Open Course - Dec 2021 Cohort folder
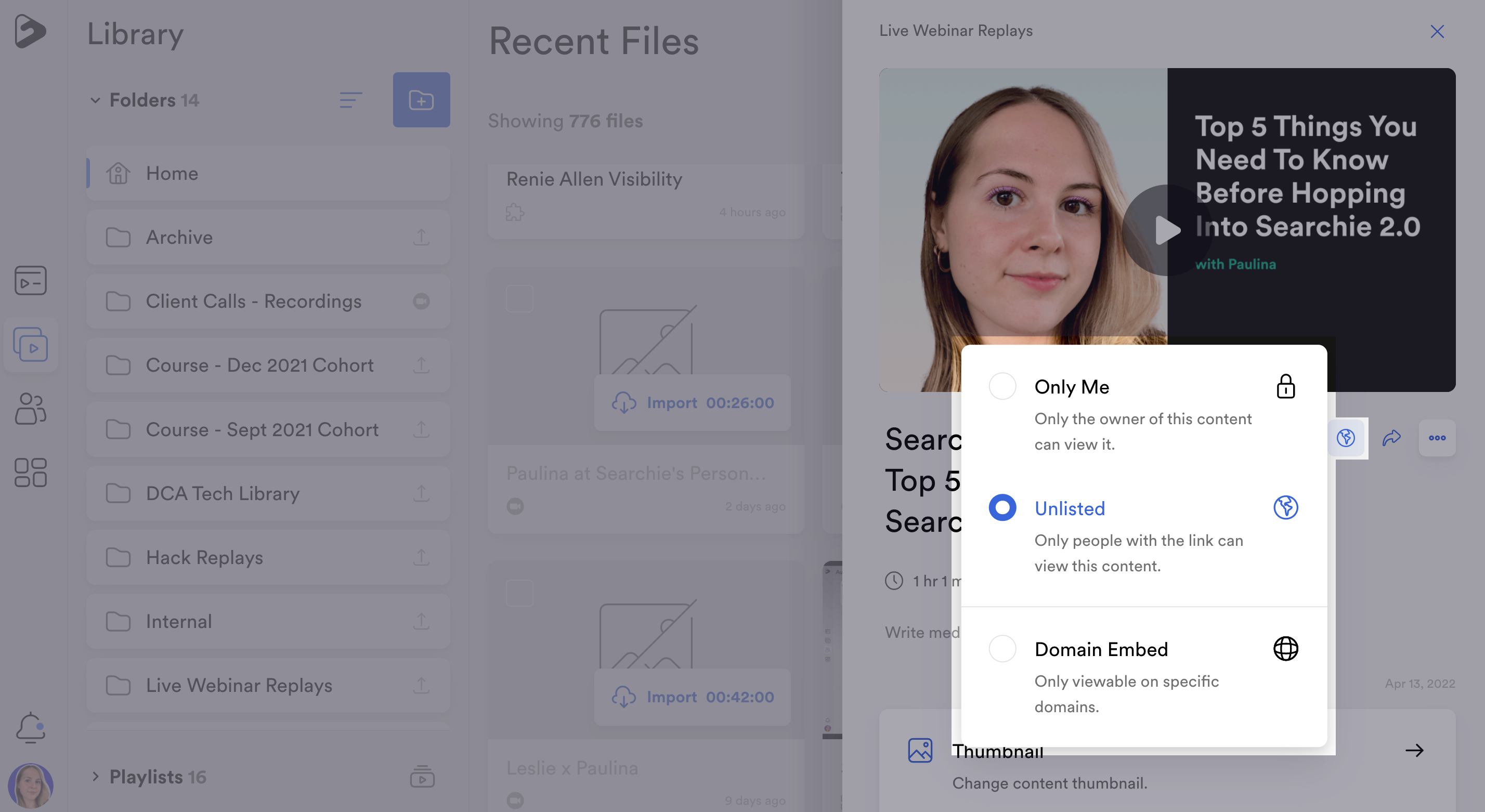 [x=268, y=365]
